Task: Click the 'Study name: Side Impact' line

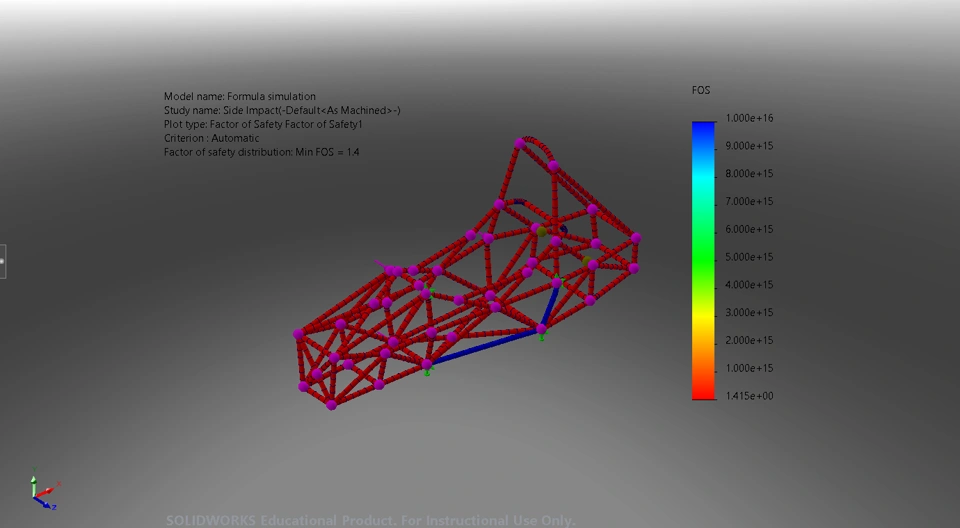Action: (x=282, y=110)
